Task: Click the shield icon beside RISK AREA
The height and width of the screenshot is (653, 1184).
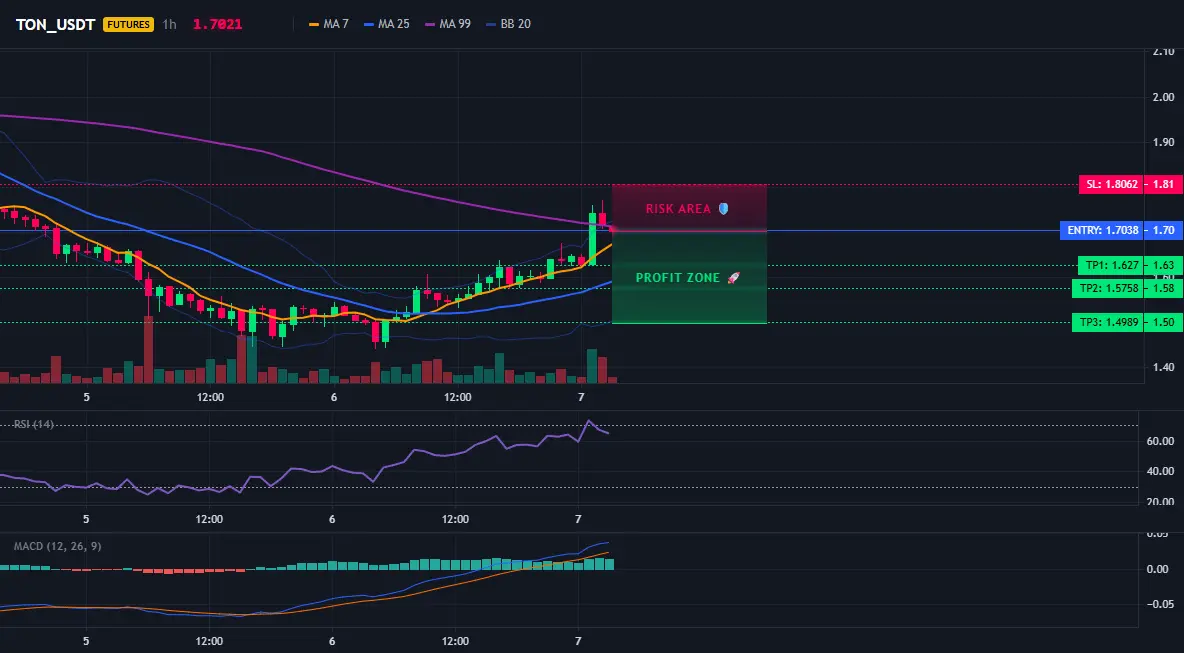Action: [723, 208]
